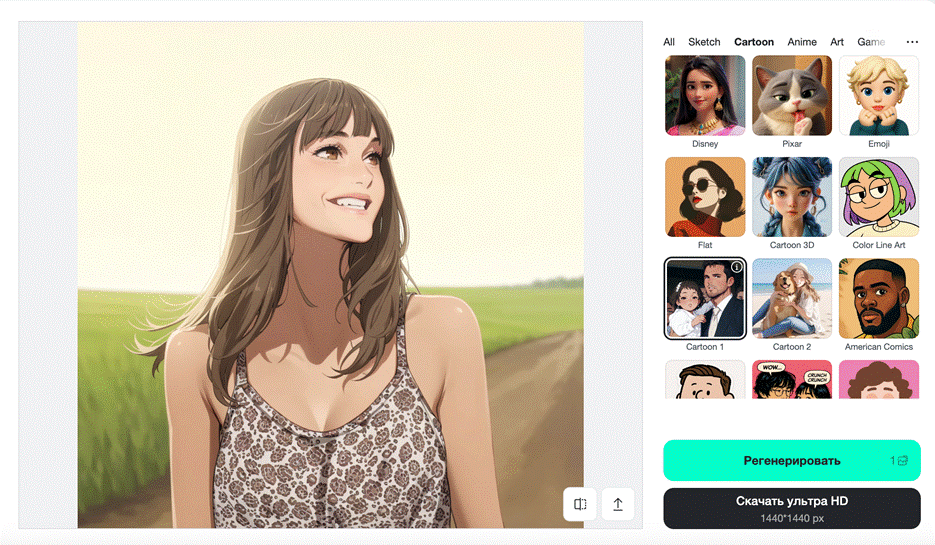Click Скачать ультра HD download button

[x=791, y=508]
